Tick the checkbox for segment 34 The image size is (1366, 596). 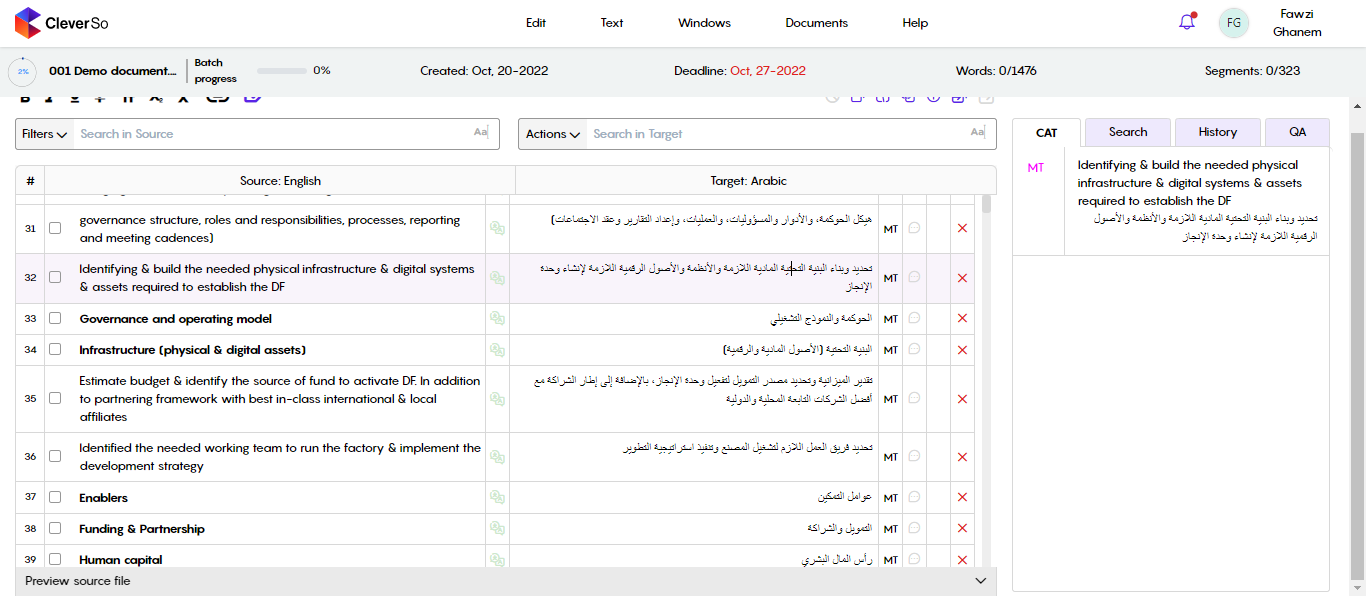(x=55, y=349)
